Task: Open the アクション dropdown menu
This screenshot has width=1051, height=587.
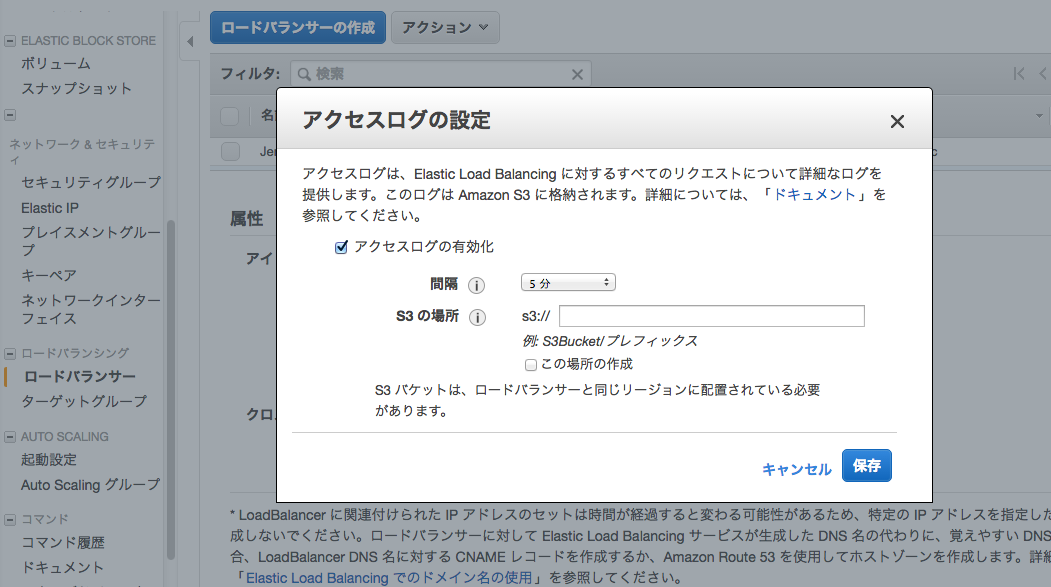Action: (445, 27)
